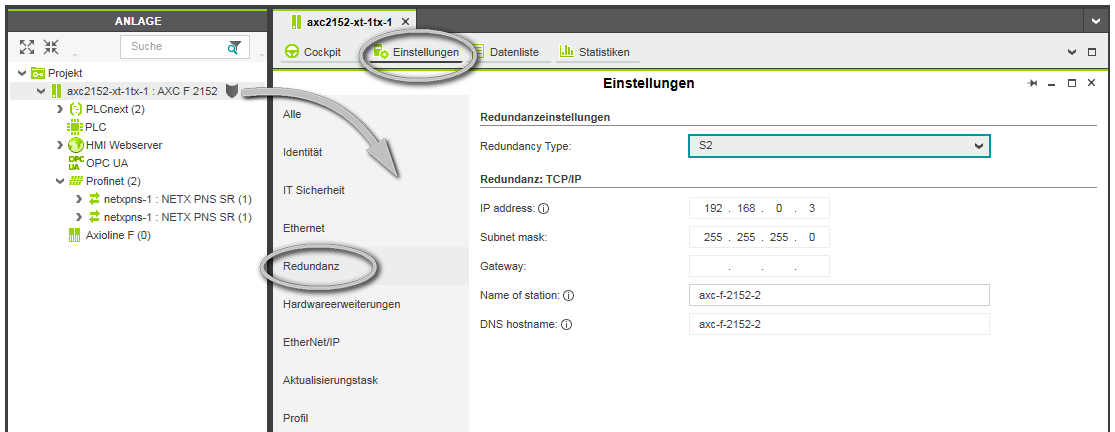The width and height of the screenshot is (1115, 432).
Task: Expand the HMI Webserver node
Action: point(60,145)
